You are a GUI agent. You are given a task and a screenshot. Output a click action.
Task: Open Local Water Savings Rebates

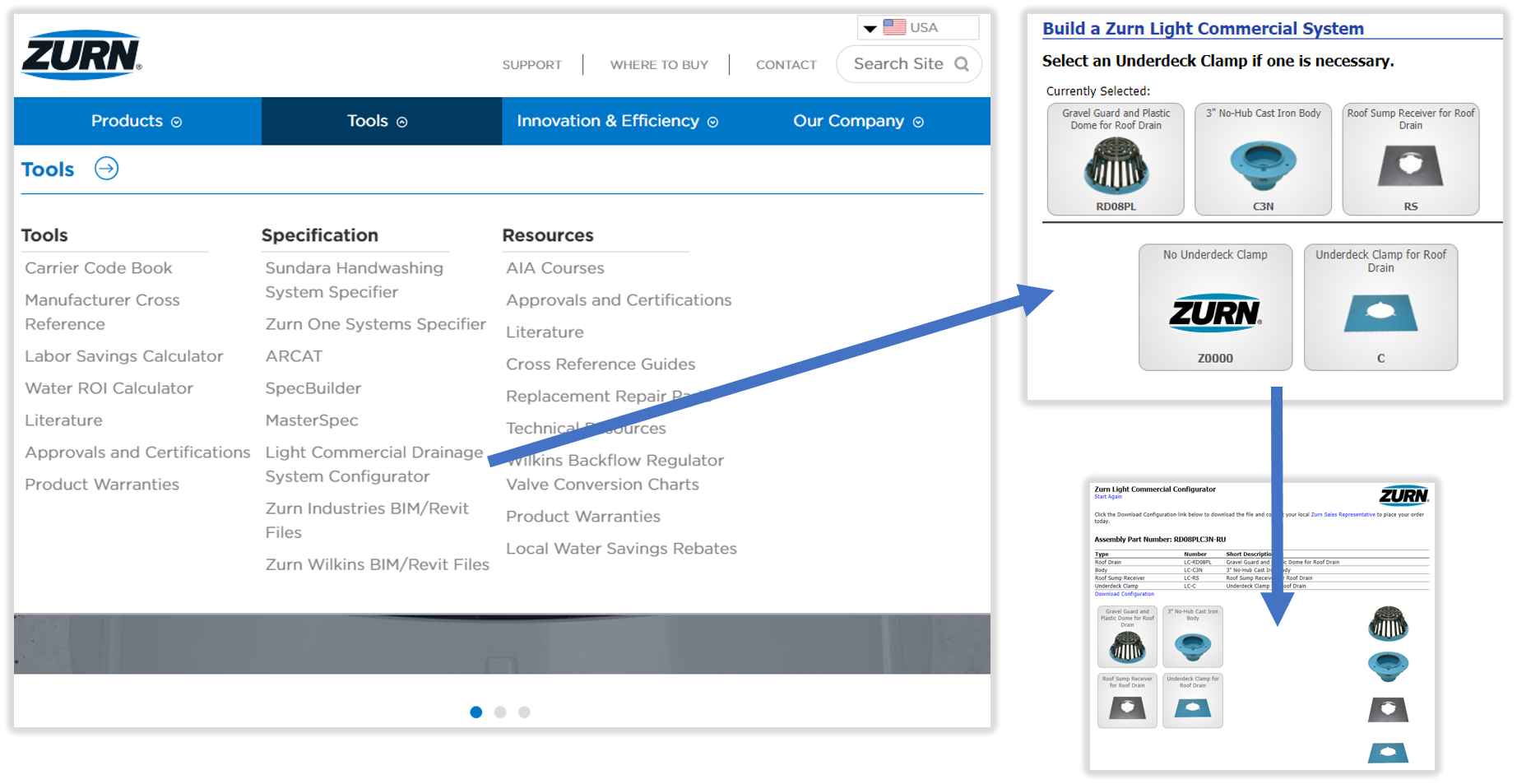621,549
